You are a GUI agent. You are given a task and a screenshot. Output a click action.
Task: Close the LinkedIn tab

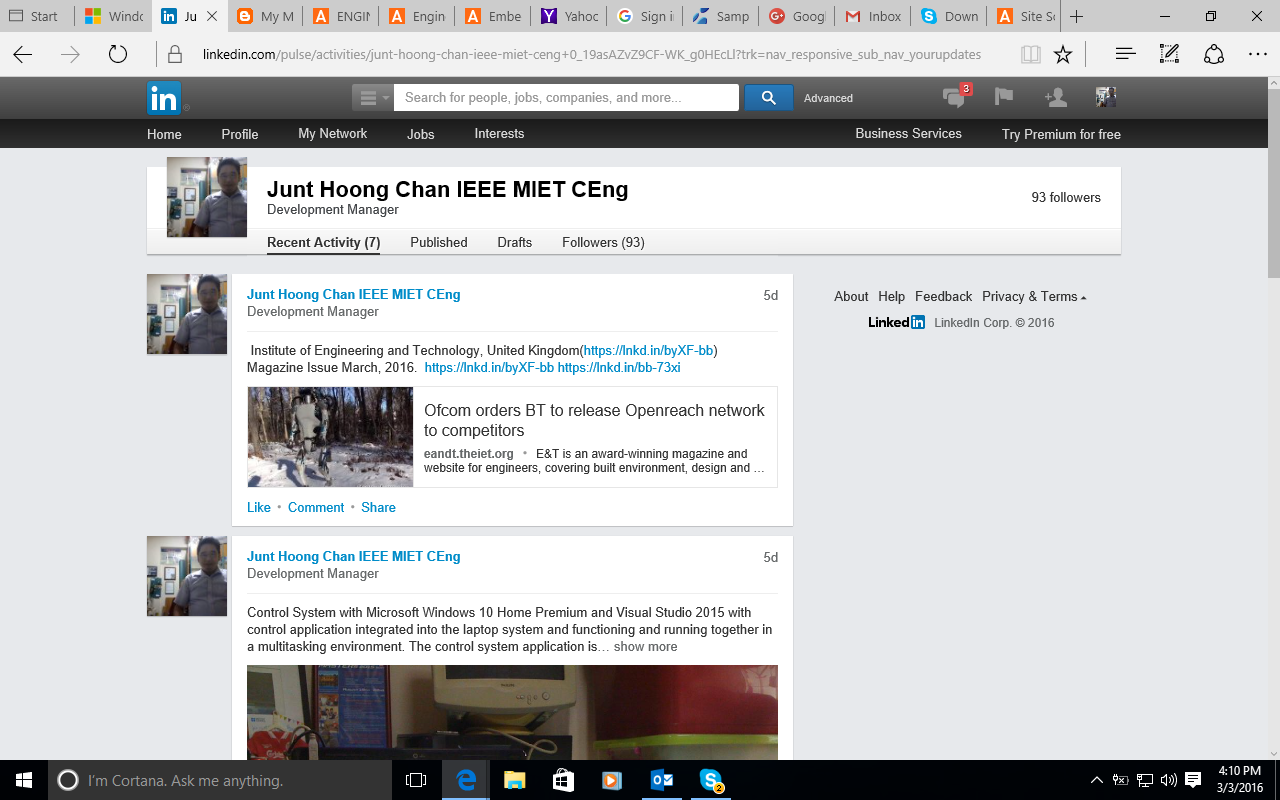212,16
